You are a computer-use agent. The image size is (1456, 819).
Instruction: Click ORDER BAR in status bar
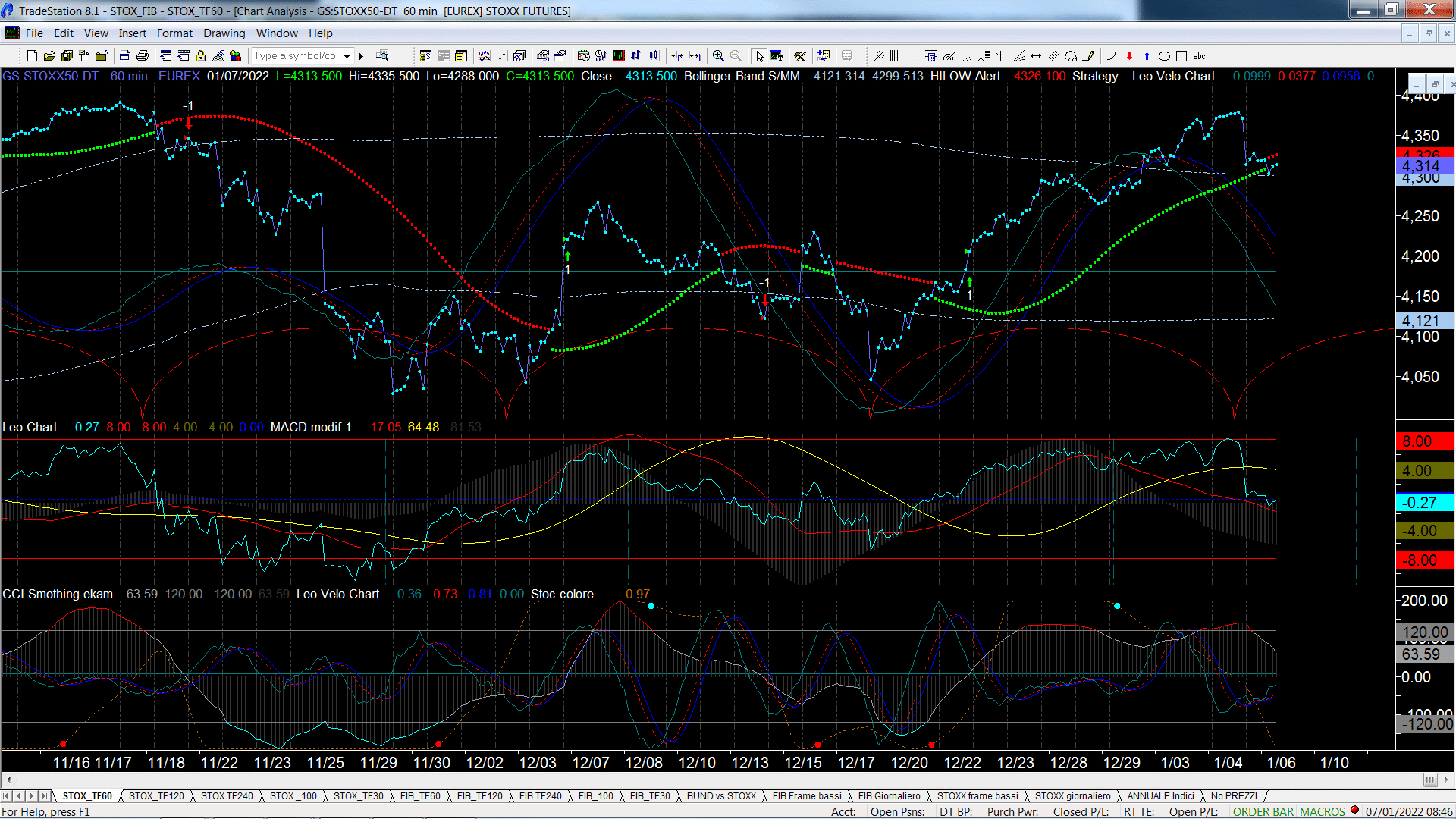tap(1263, 811)
